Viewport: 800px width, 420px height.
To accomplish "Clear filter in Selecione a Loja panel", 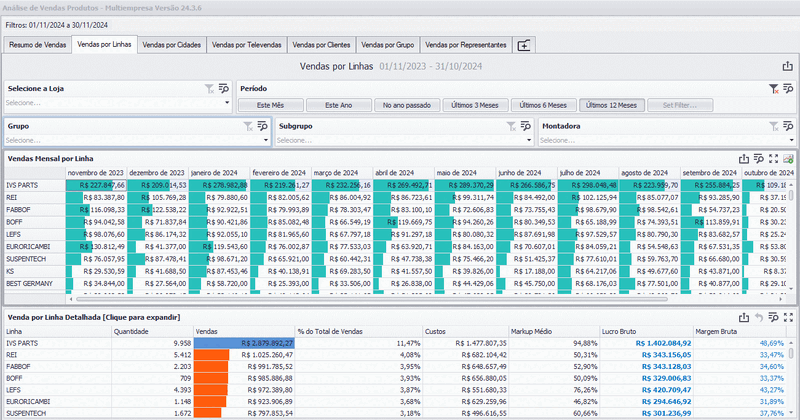I will 209,89.
